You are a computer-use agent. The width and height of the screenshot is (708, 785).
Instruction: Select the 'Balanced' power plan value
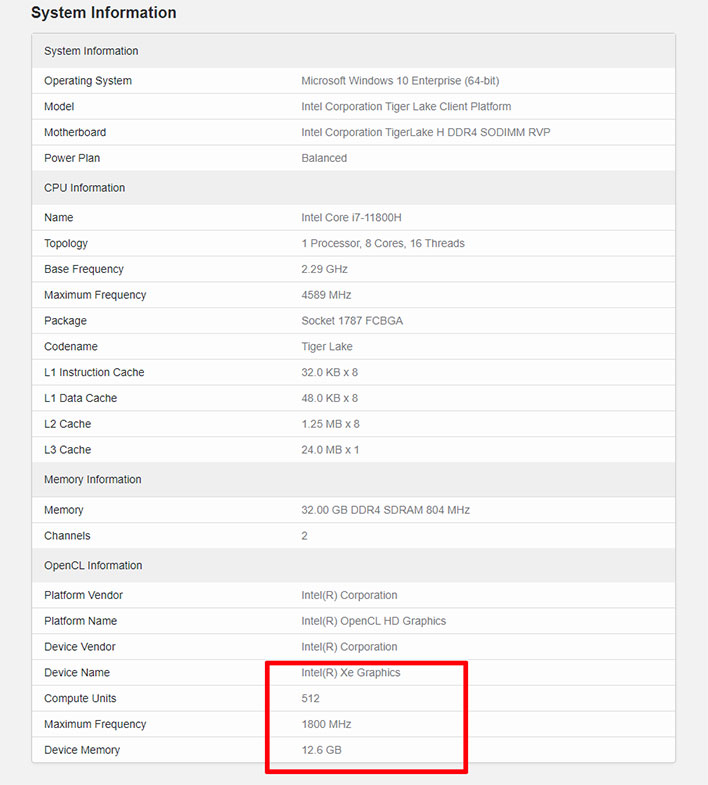click(x=324, y=158)
